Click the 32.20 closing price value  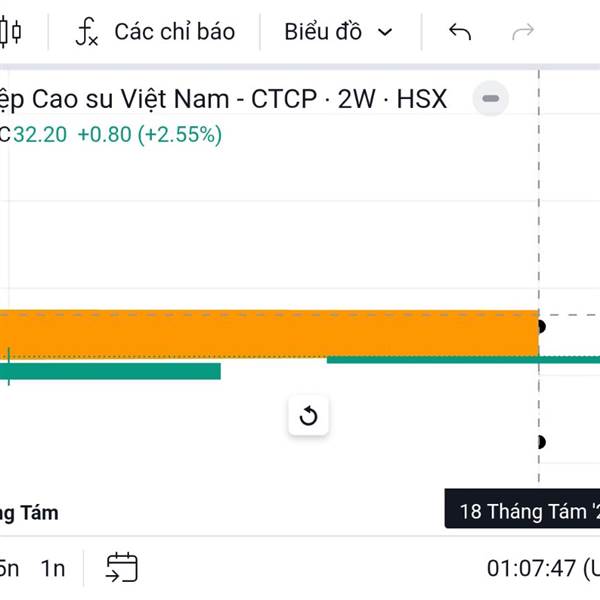[40, 135]
